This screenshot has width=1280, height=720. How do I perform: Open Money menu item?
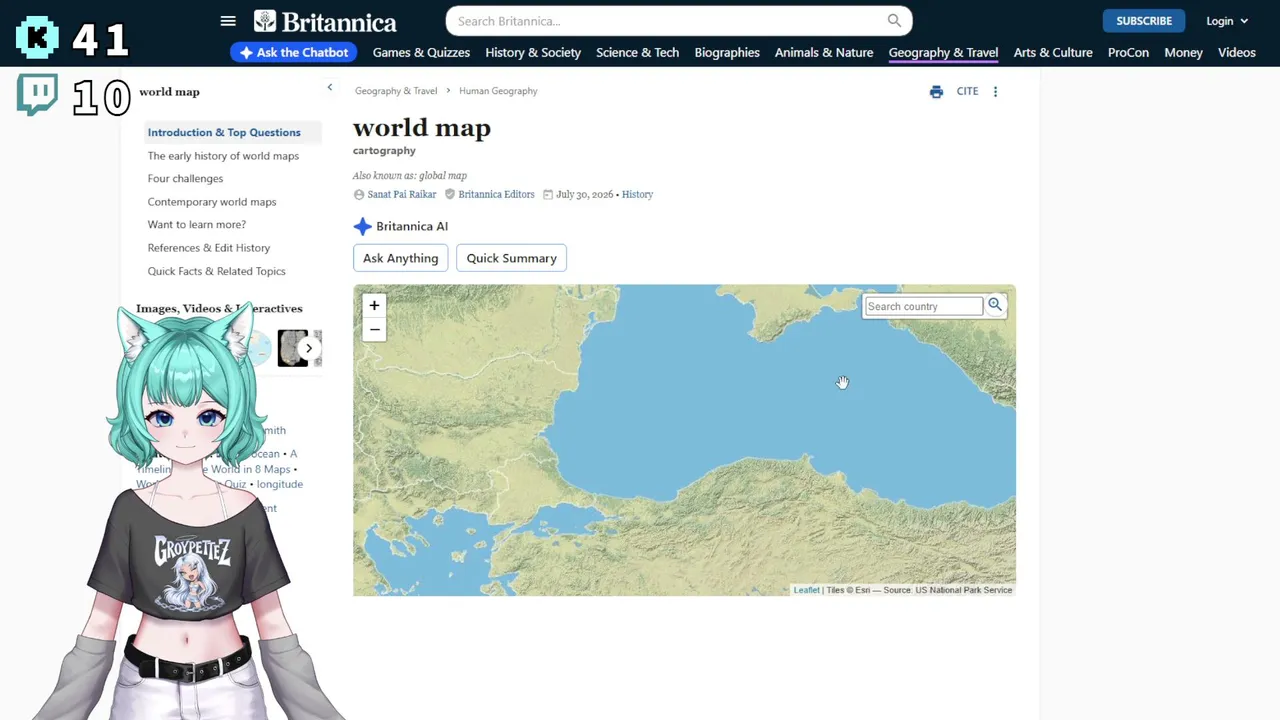[x=1183, y=53]
